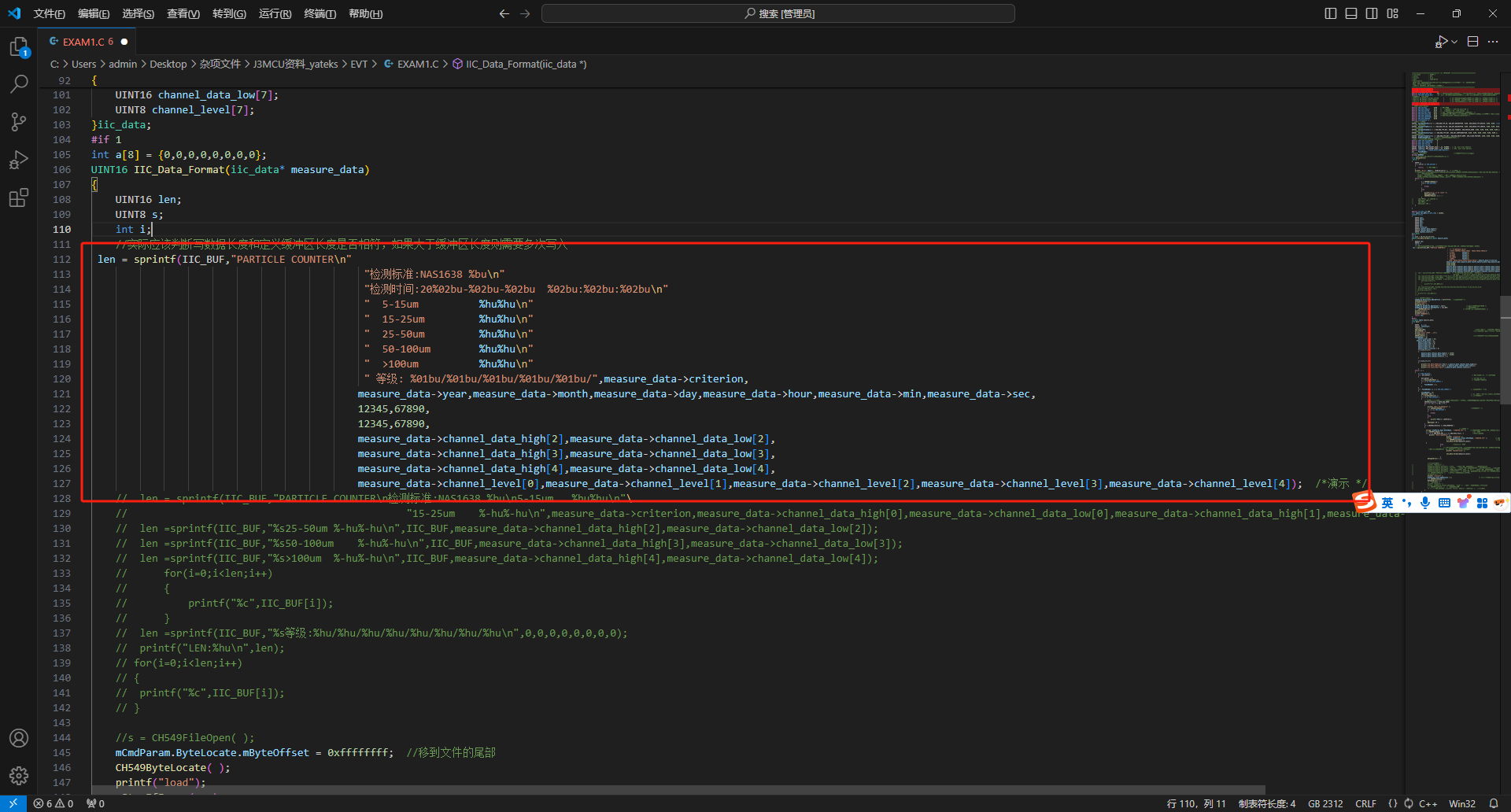Screen dimensions: 1511x812
Task: Open the IME toolbox grid icon
Action: [1482, 503]
